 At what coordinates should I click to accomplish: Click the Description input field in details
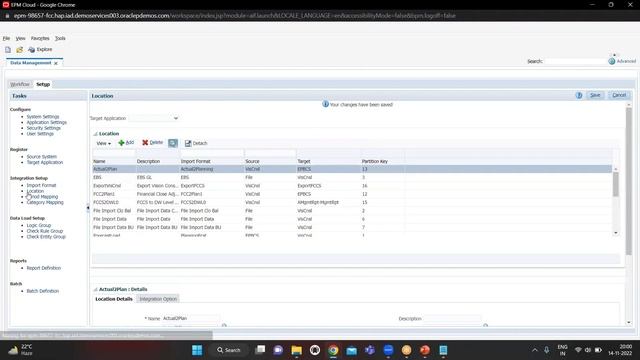(452, 319)
